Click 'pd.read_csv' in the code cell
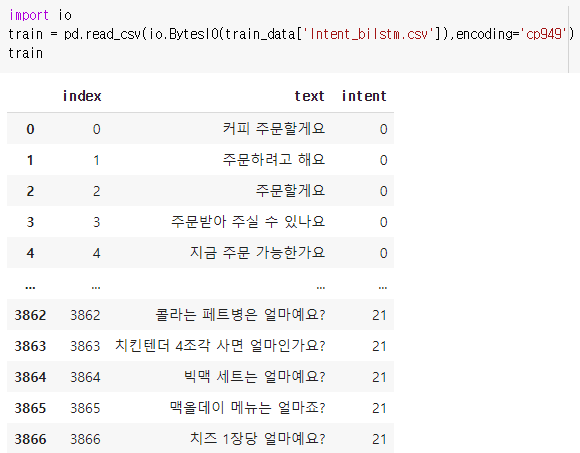 (103, 34)
